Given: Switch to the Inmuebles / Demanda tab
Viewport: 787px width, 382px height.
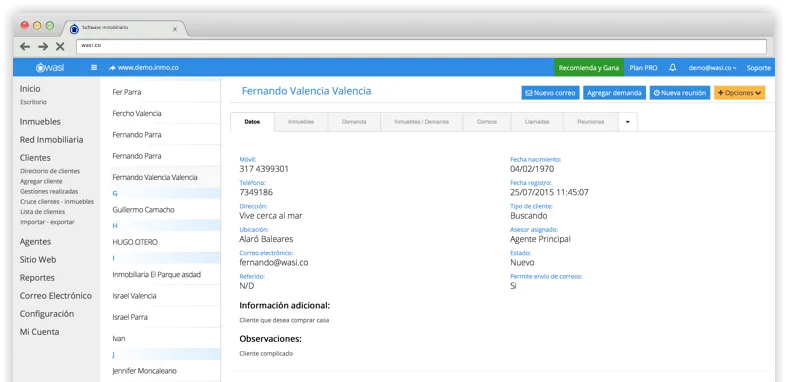Looking at the screenshot, I should point(422,122).
